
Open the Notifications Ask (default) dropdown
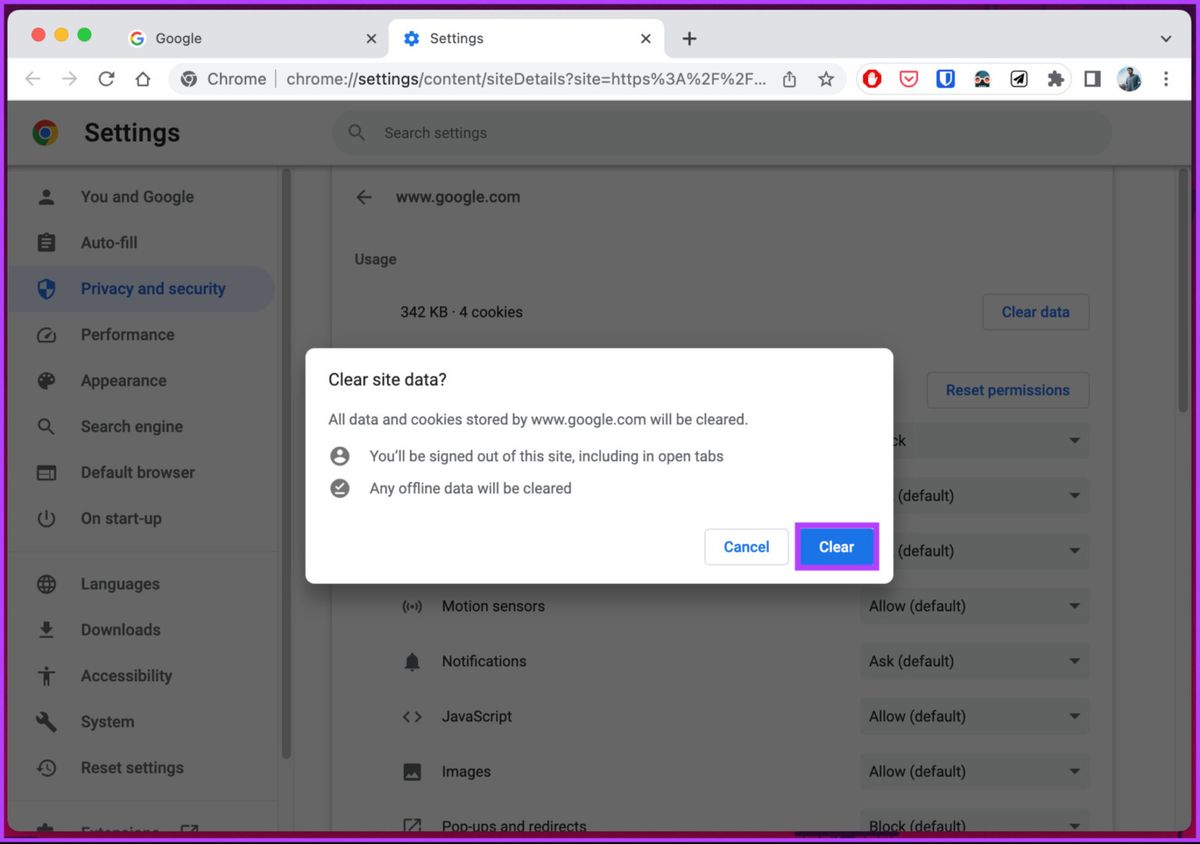tap(975, 661)
